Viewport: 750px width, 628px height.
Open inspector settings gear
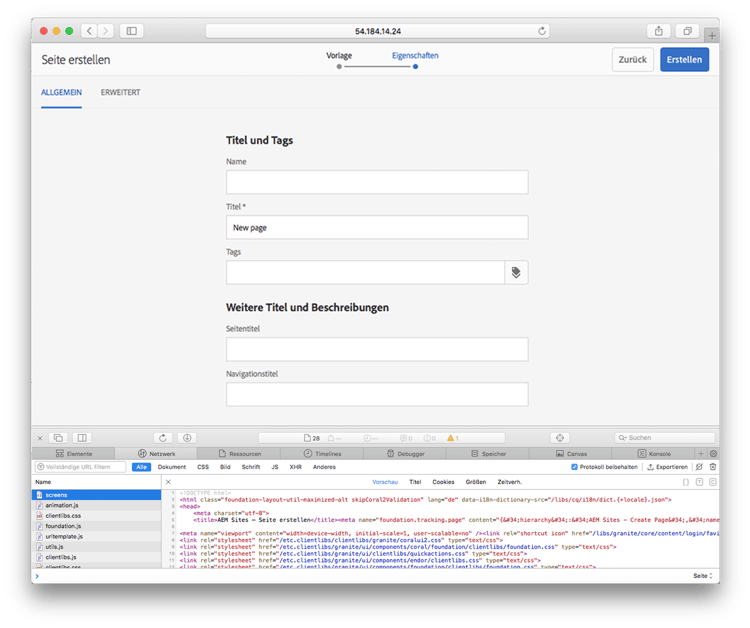pos(713,453)
